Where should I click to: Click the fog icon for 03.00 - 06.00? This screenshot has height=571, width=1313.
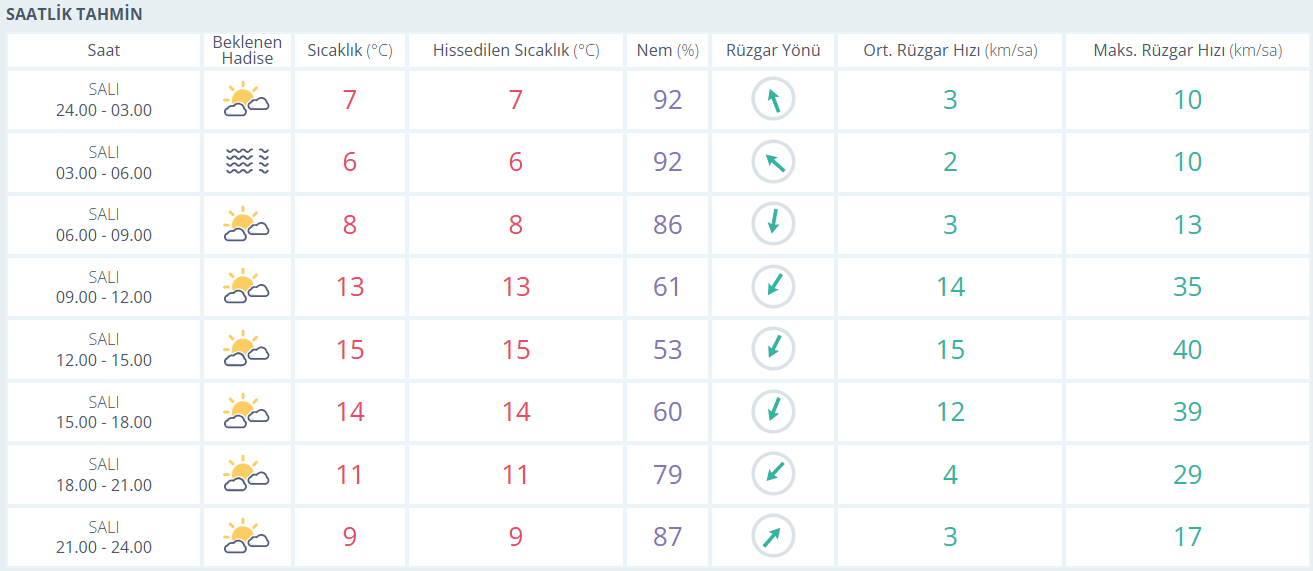point(247,162)
